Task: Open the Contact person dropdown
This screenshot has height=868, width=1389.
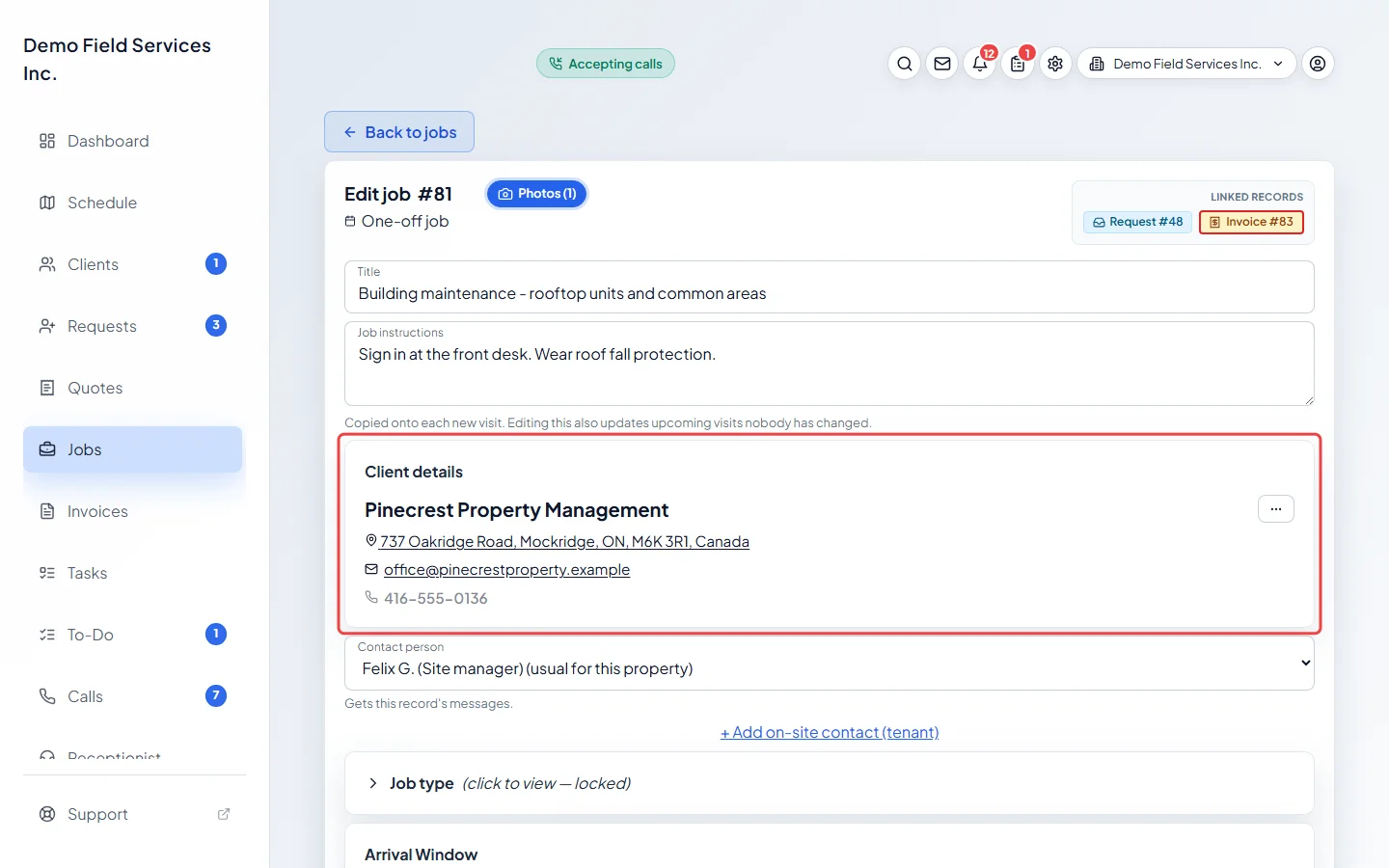Action: tap(830, 663)
